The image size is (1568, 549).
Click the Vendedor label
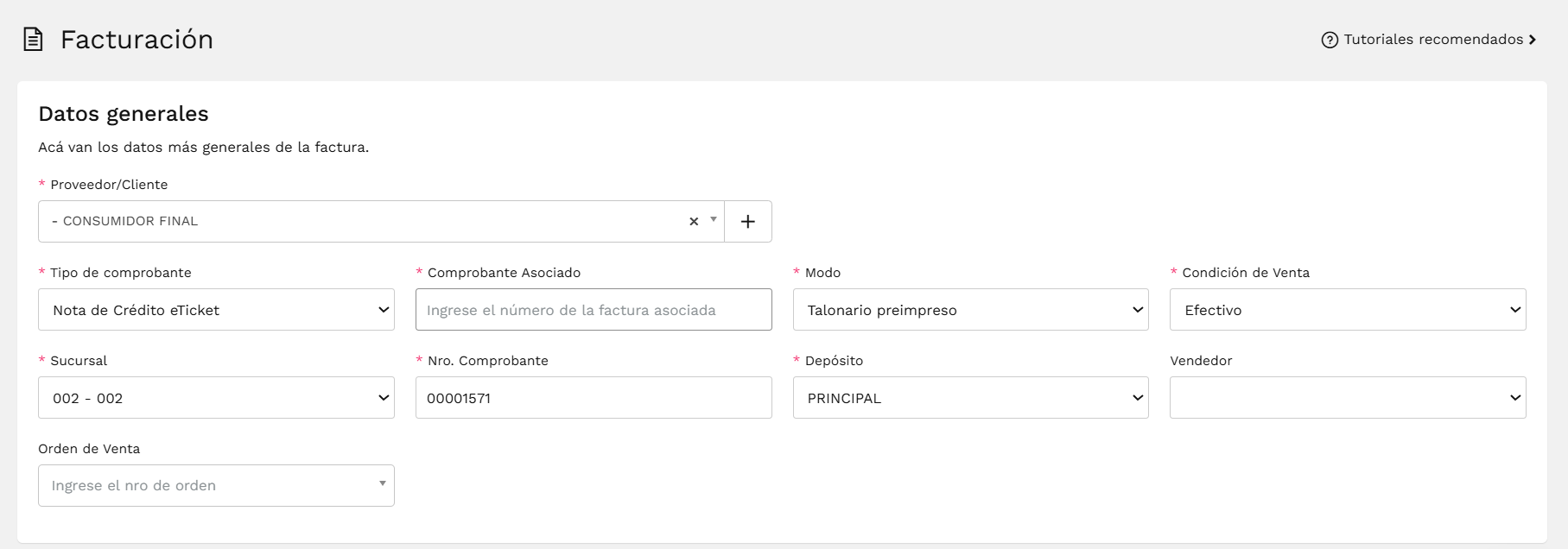pos(1201,361)
